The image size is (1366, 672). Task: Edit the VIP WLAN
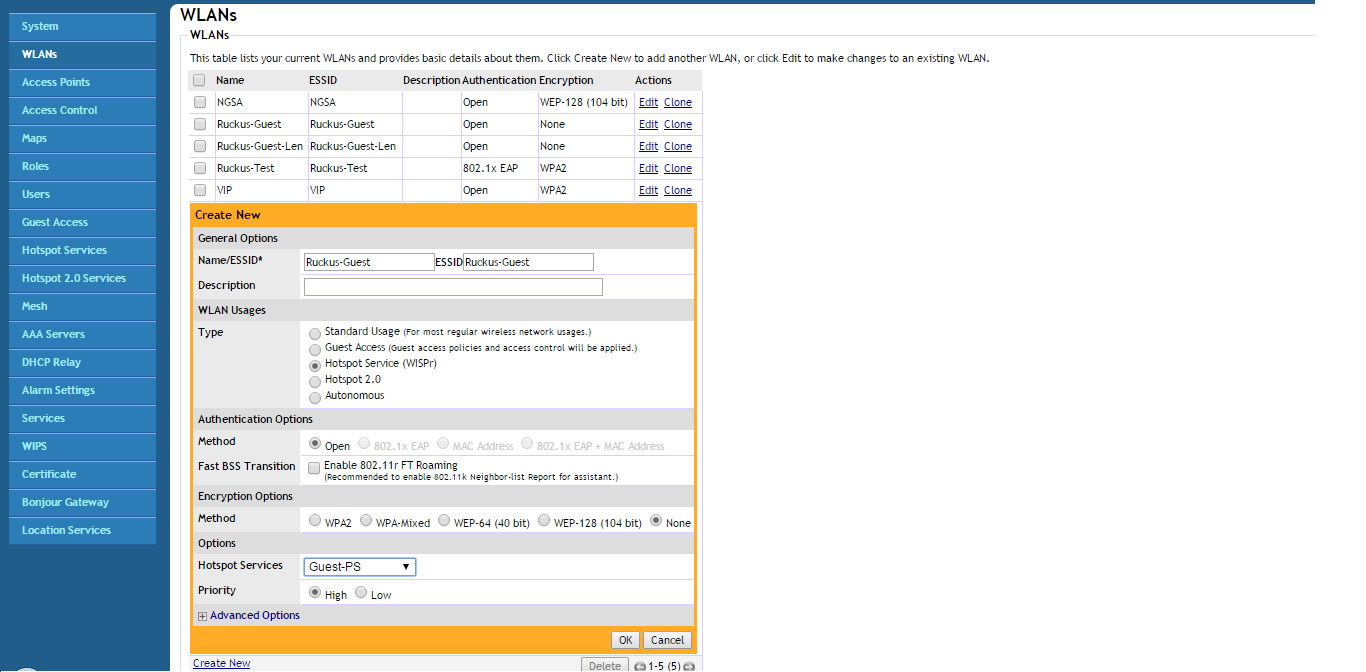coord(648,190)
